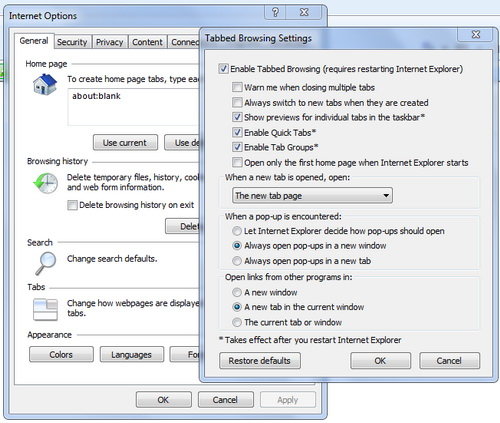Check Always switch to new tabs when created
The width and height of the screenshot is (500, 423).
pos(237,102)
